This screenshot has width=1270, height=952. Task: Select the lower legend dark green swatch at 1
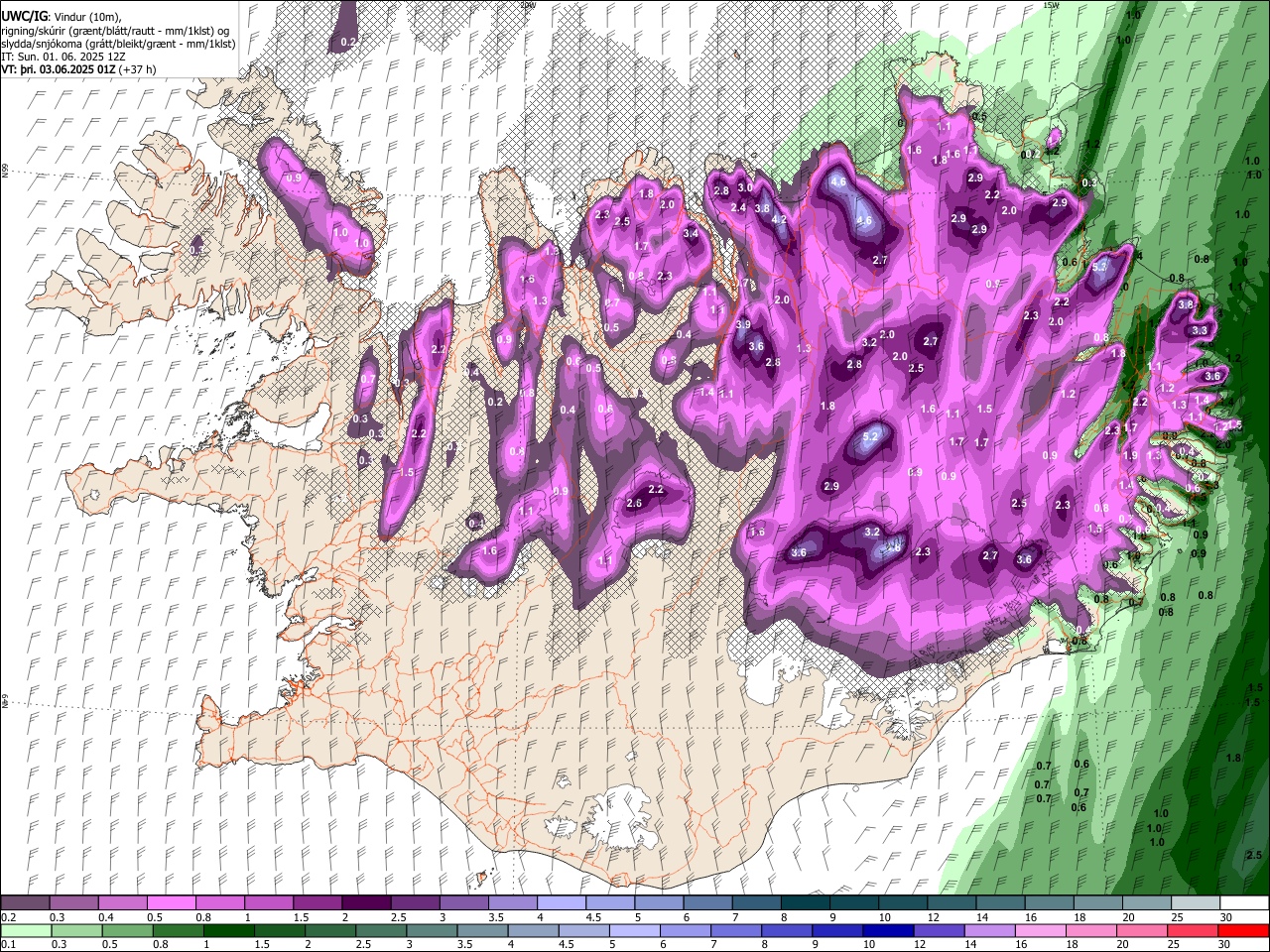[x=228, y=930]
